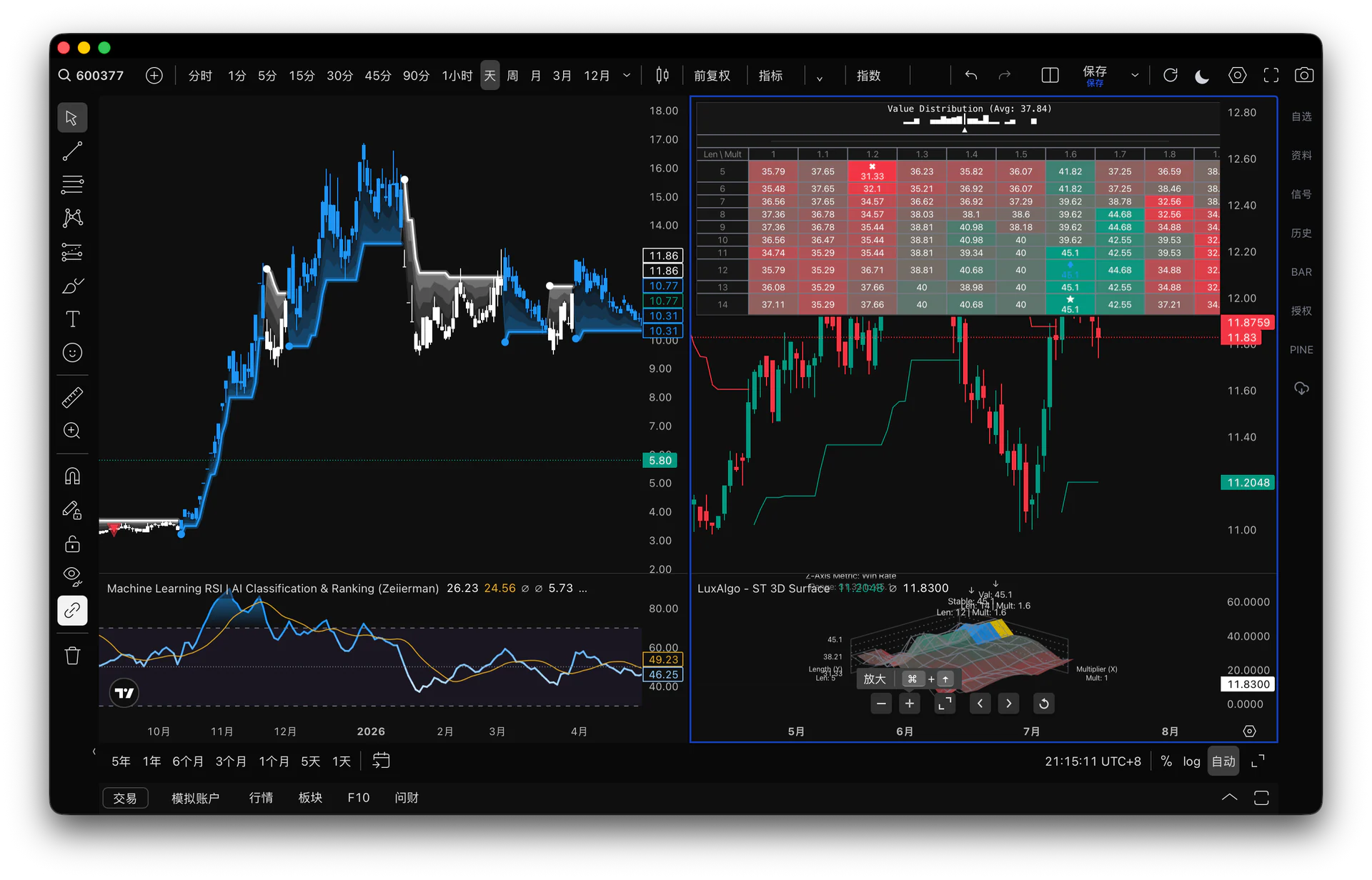This screenshot has width=1372, height=880.
Task: Select the 天 daily interval
Action: [x=490, y=76]
